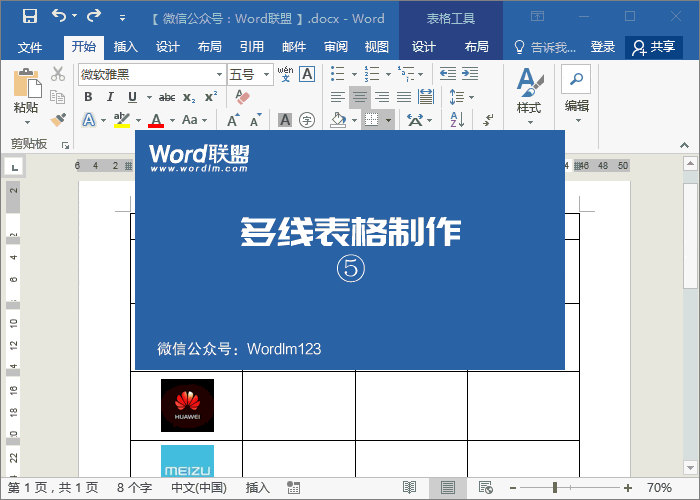Toggle underline formatting
Screen dimensions: 700x500
(132, 96)
